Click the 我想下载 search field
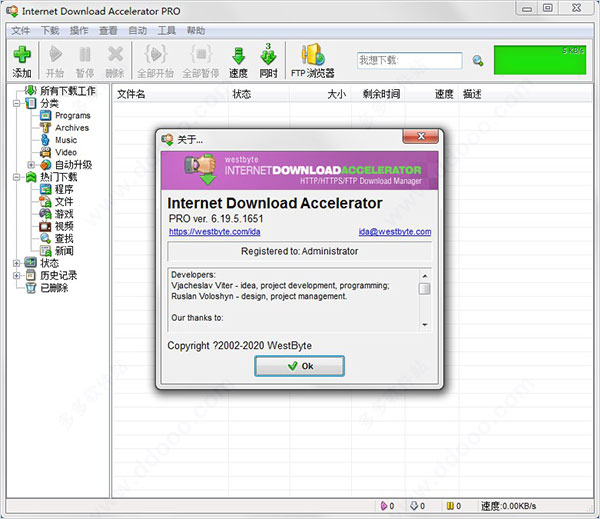Image resolution: width=600 pixels, height=519 pixels. pos(409,60)
